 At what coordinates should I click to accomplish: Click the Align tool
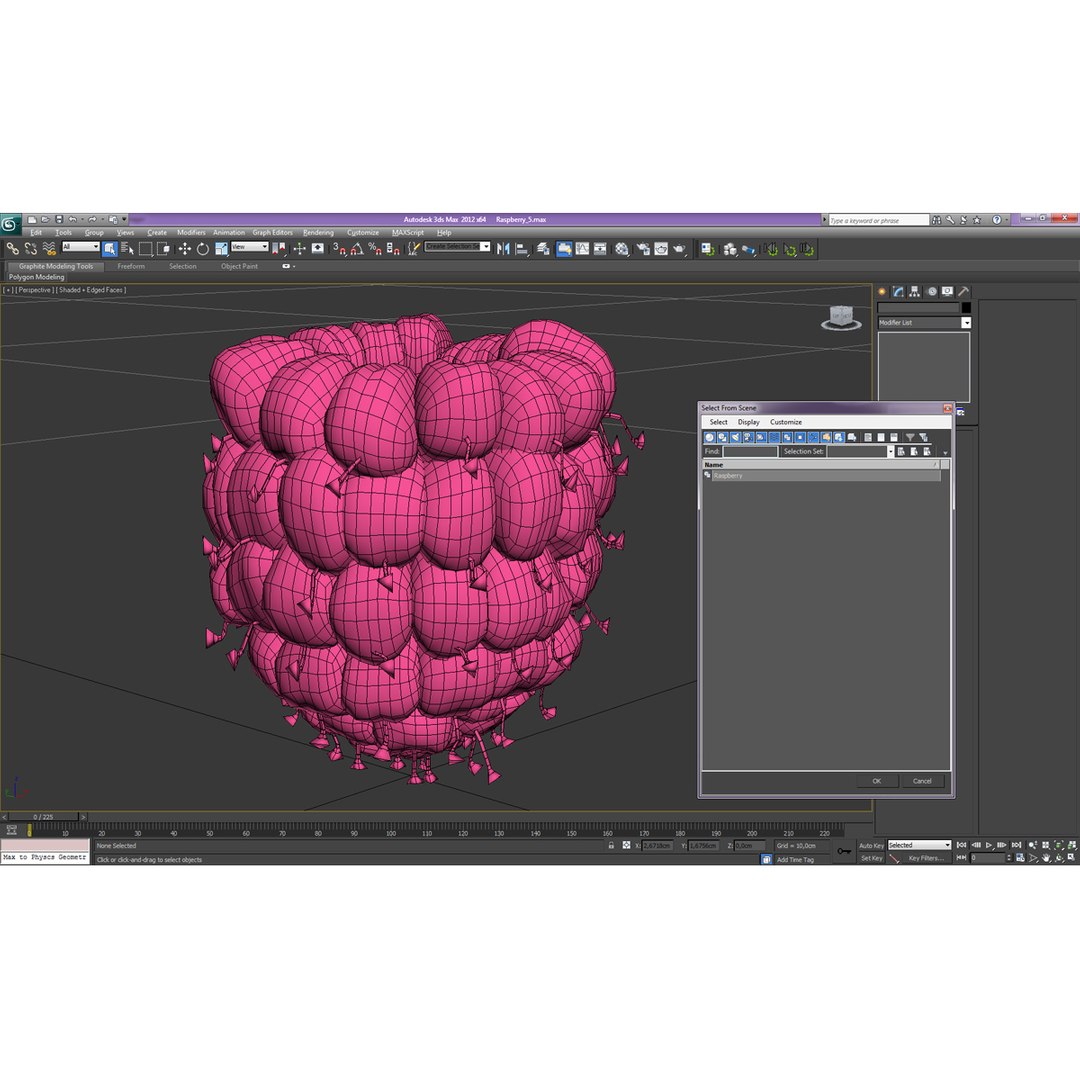pos(522,249)
